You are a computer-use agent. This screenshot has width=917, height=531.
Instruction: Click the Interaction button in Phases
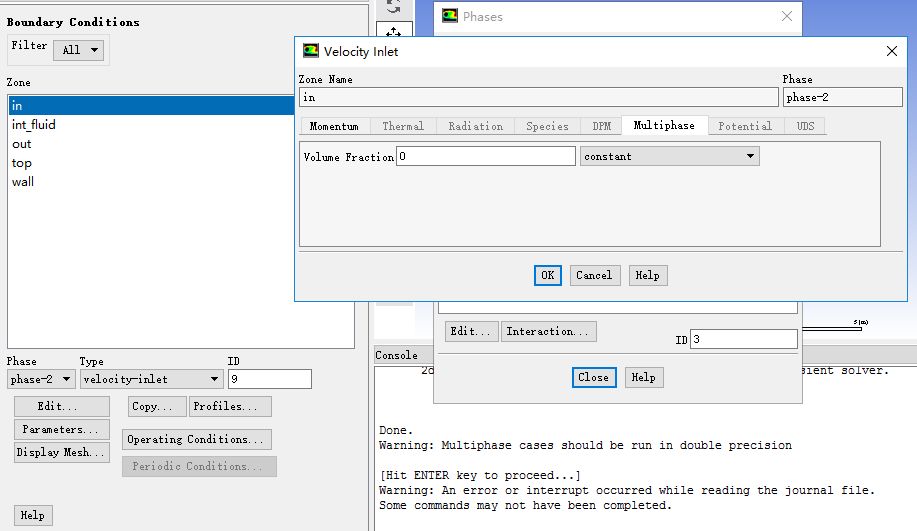click(549, 331)
